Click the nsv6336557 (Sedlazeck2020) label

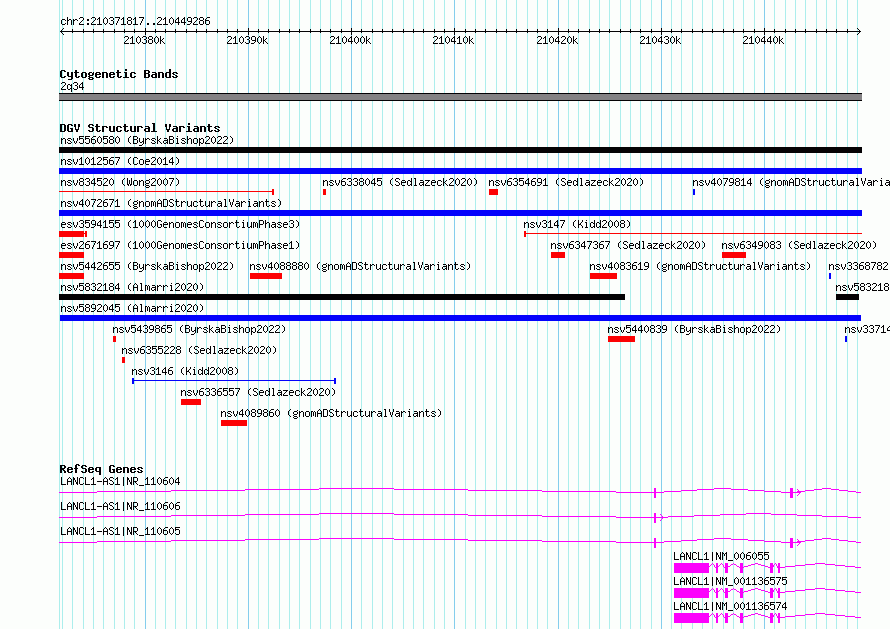258,392
